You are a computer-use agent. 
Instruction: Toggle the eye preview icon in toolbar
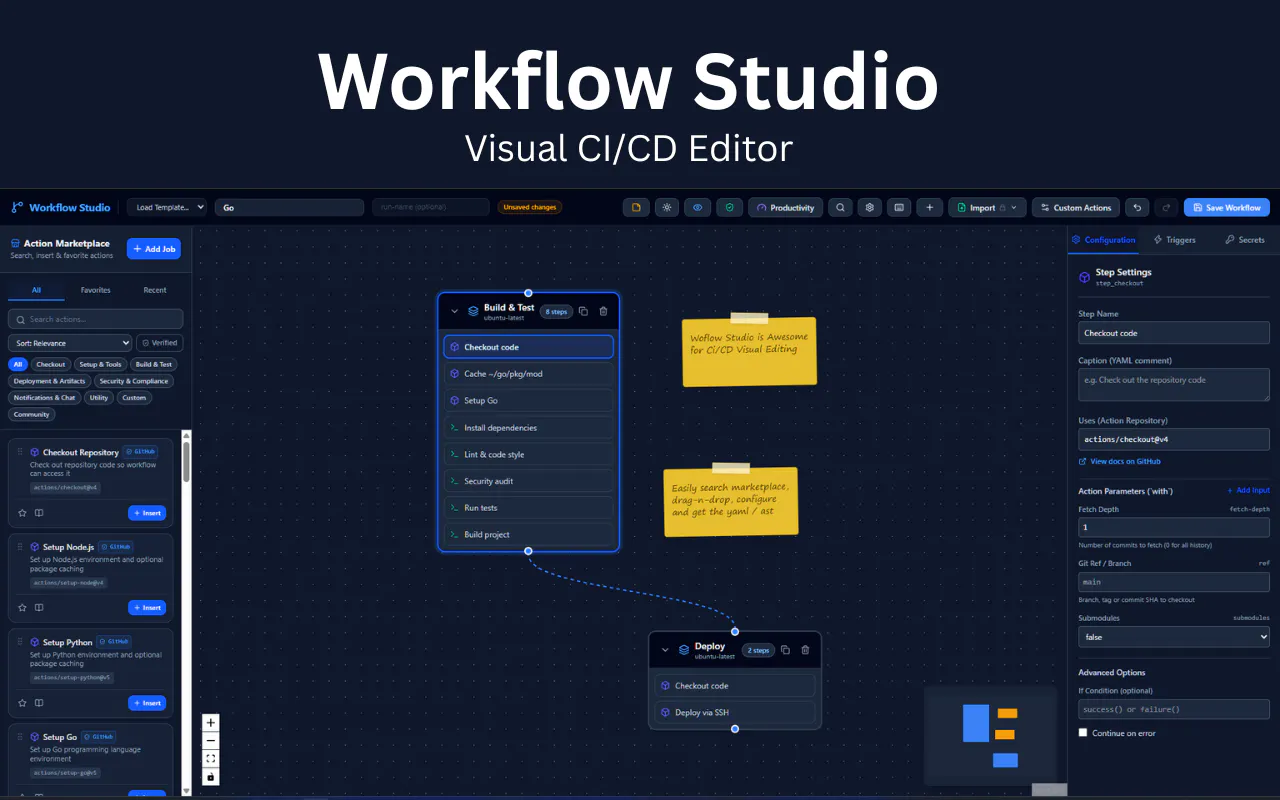tap(698, 207)
